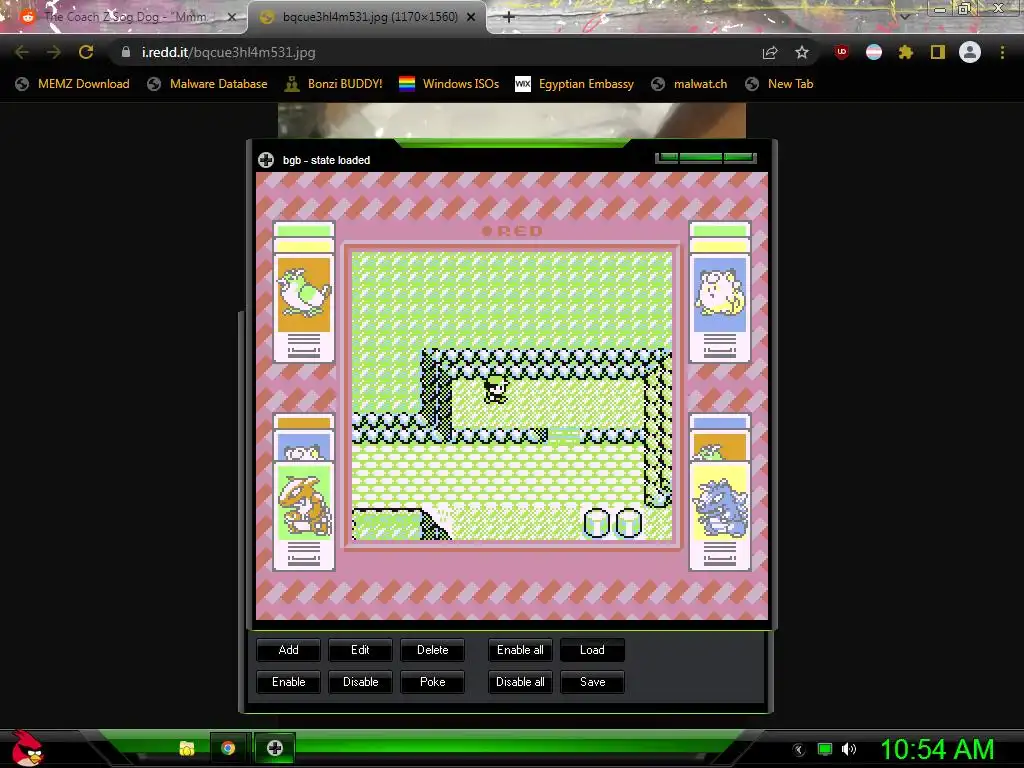Open the tab search chevron
Screen dimensions: 1024x768
904,16
